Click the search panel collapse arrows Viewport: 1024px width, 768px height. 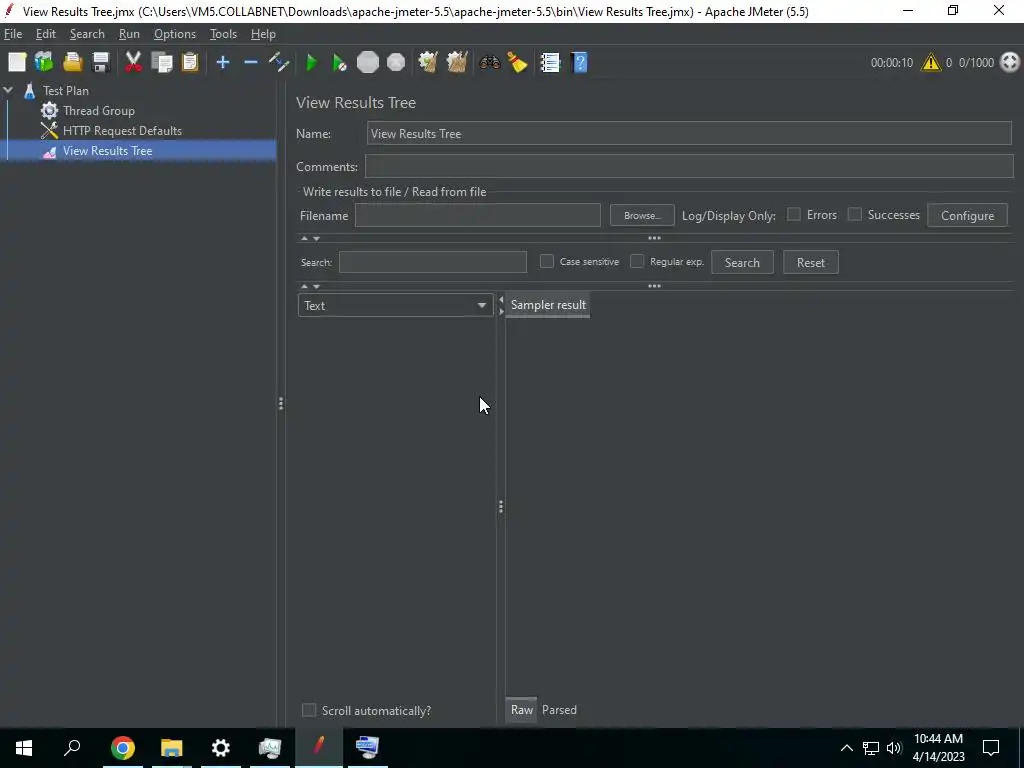pos(310,287)
